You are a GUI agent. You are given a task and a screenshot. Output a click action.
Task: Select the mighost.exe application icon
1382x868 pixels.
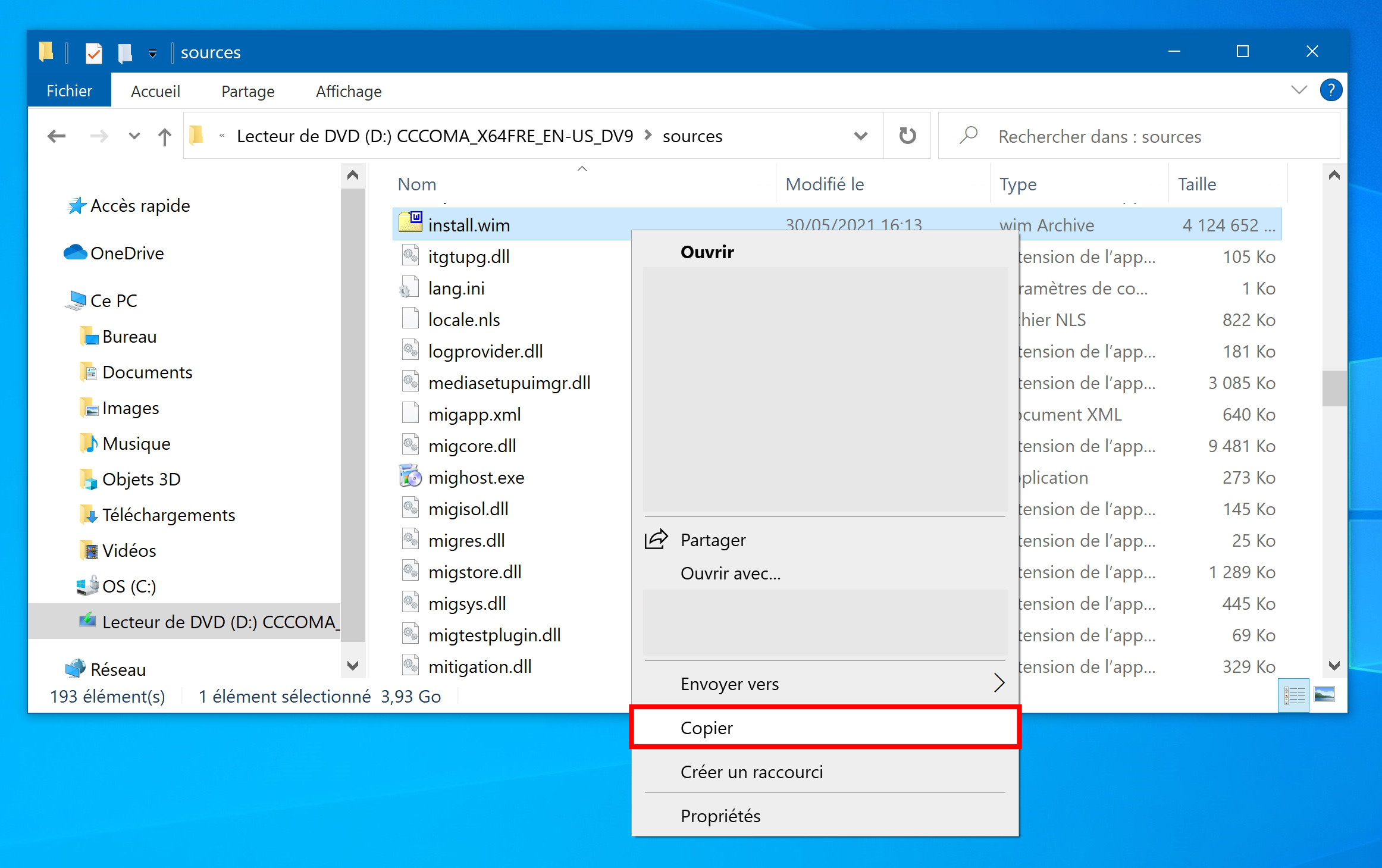click(410, 476)
